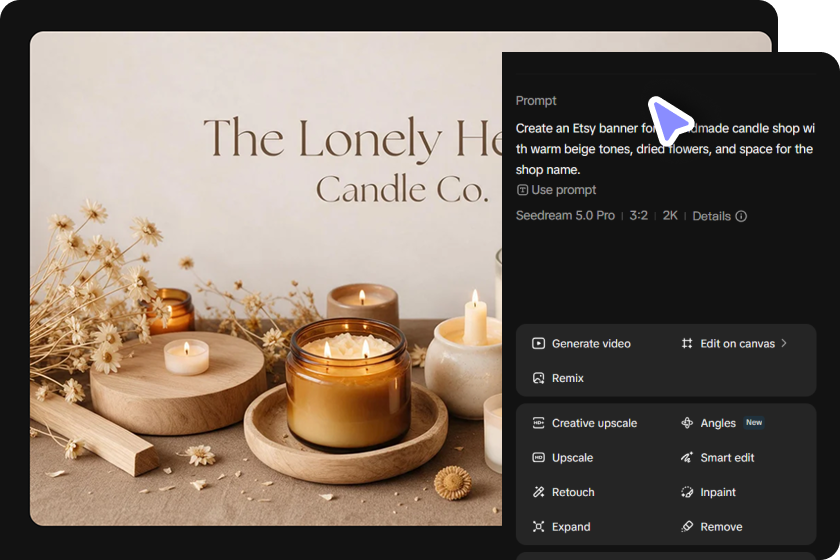Click the Remix icon

click(x=538, y=378)
